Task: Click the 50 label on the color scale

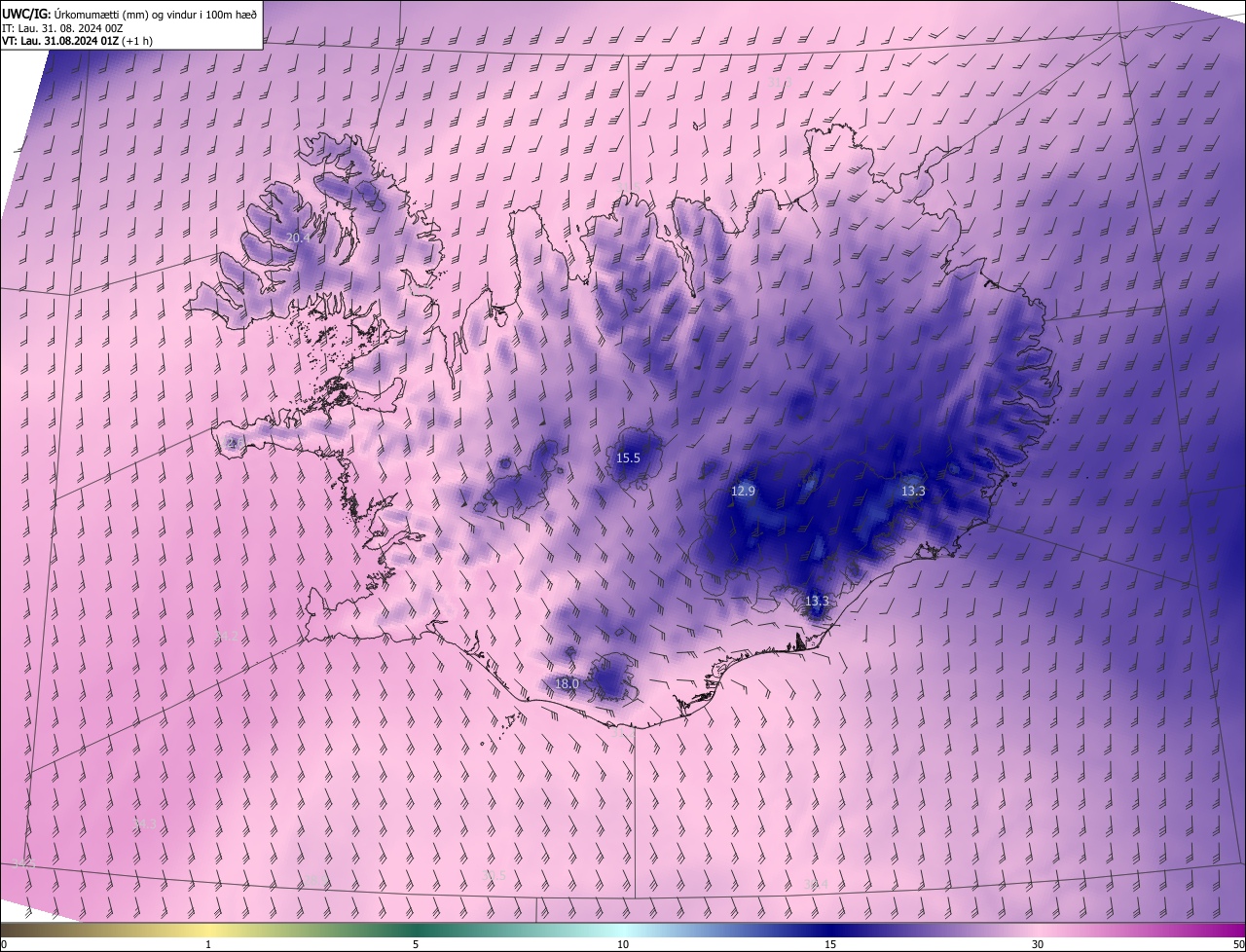Action: coord(1238,944)
